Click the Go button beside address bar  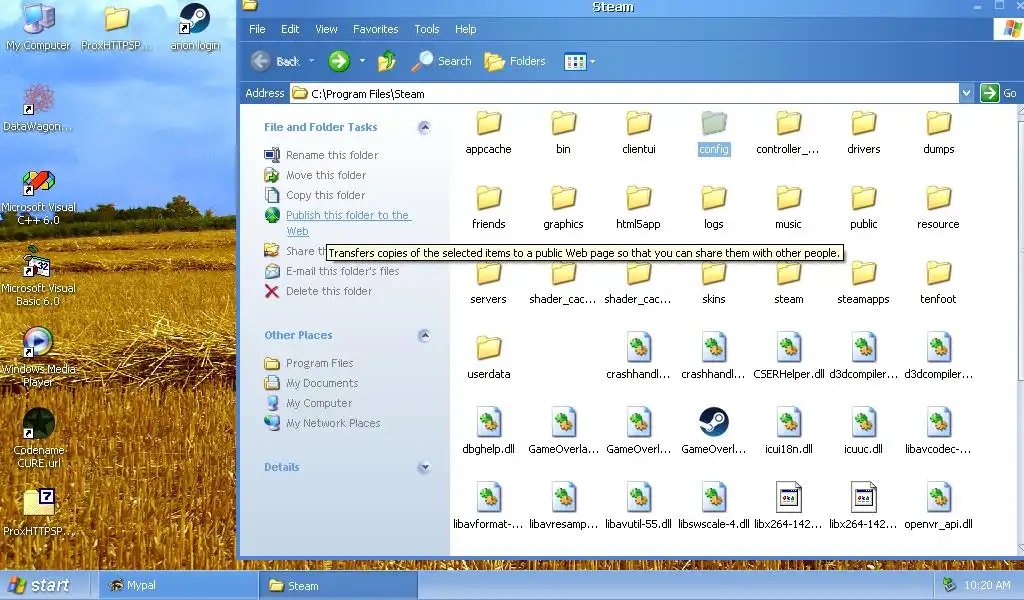click(1000, 93)
